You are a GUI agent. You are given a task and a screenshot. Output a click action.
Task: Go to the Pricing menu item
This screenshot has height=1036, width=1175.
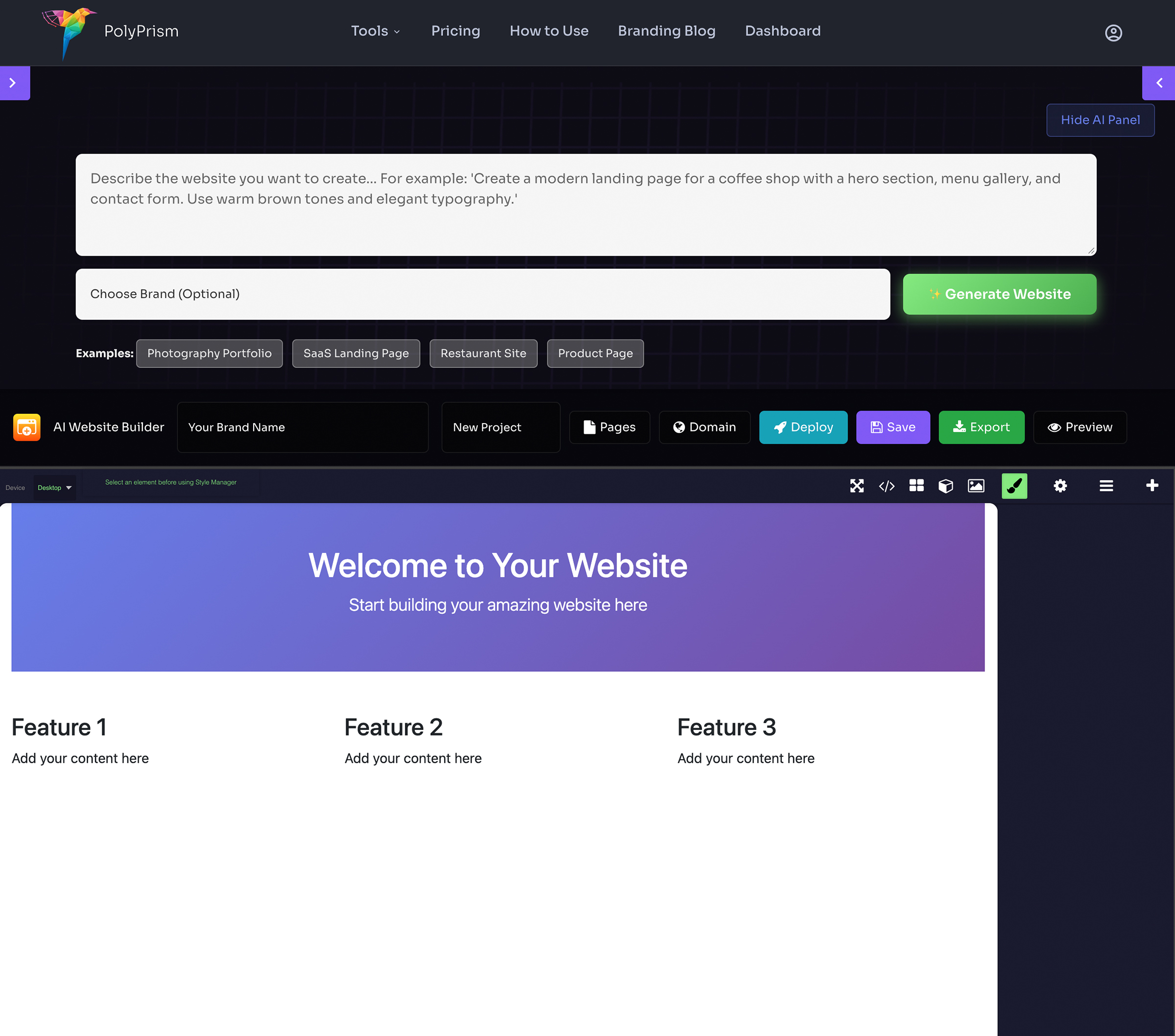[x=455, y=31]
